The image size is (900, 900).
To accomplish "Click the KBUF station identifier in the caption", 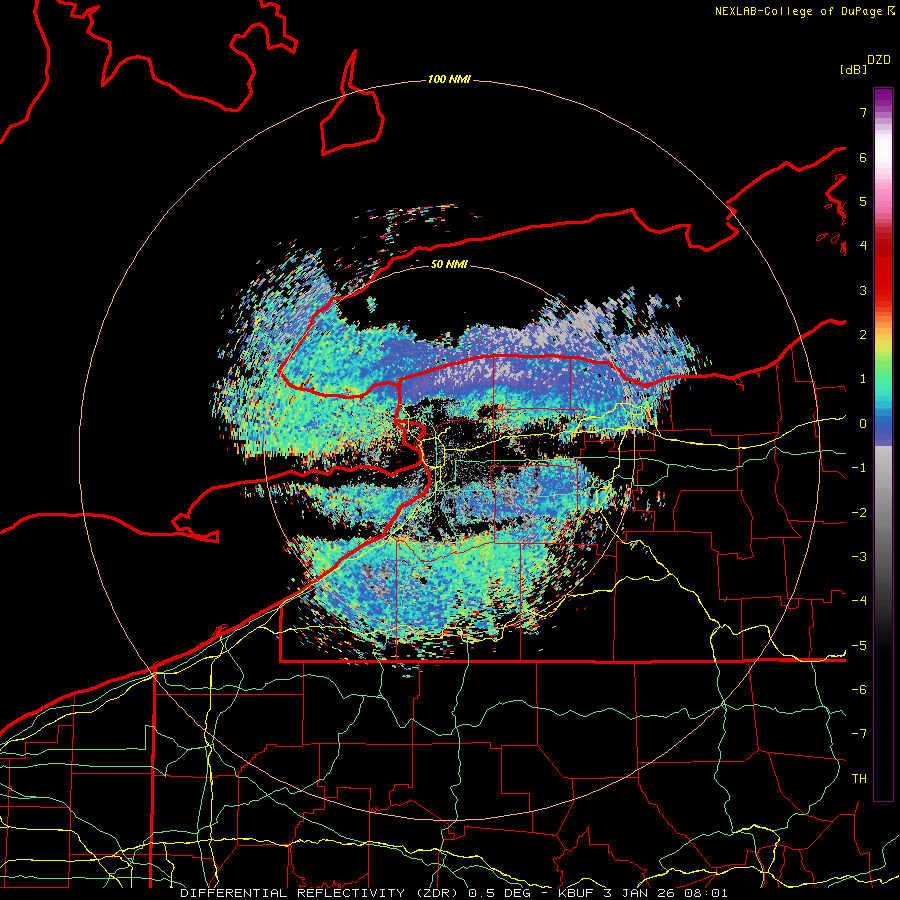I will click(x=576, y=893).
